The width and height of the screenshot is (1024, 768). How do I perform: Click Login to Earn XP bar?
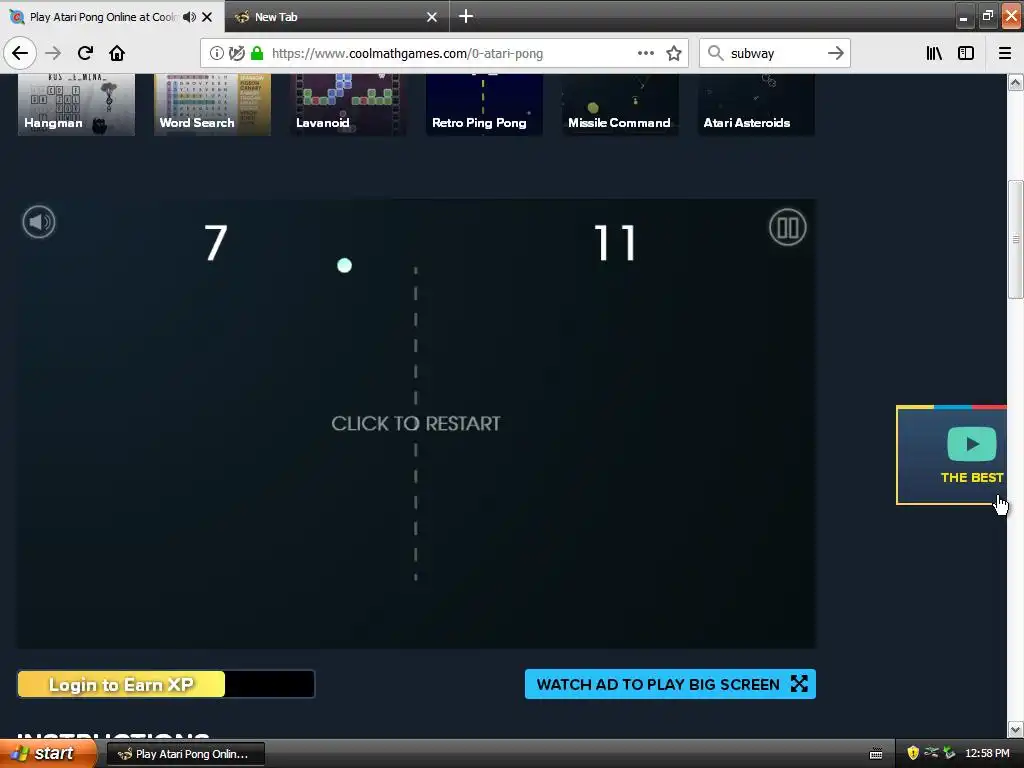(166, 684)
